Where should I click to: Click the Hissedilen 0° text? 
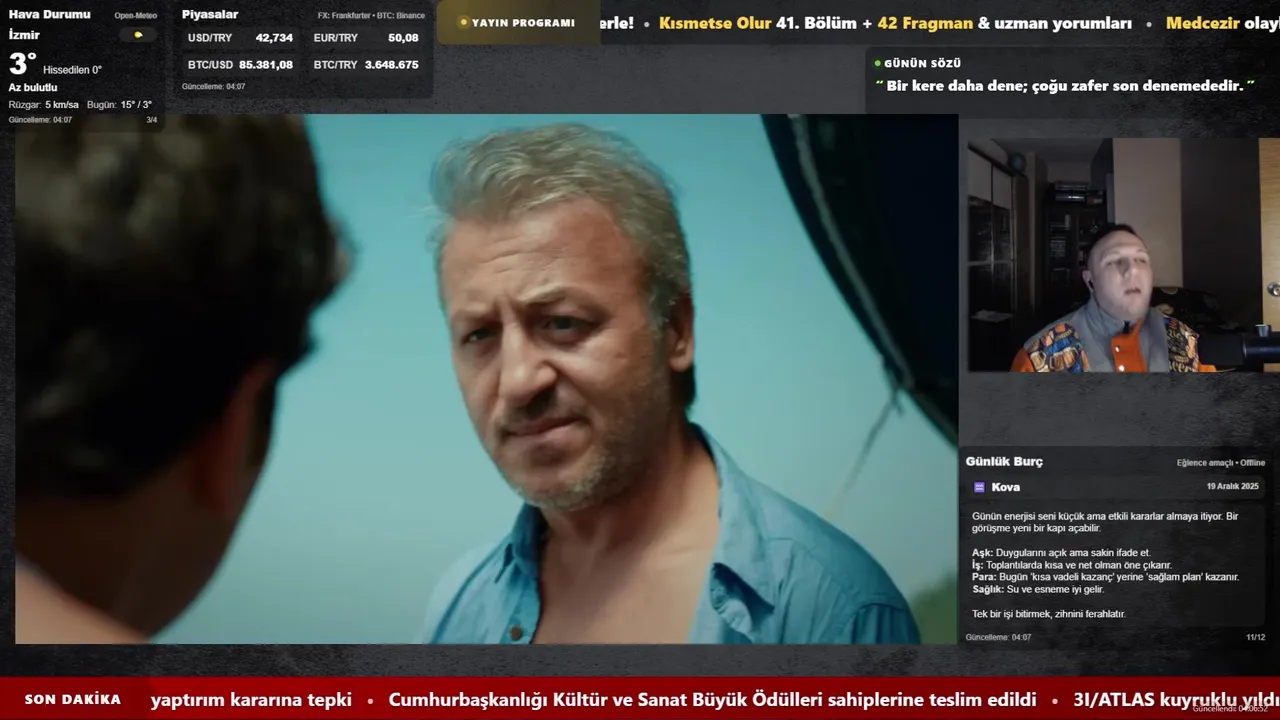pyautogui.click(x=72, y=70)
